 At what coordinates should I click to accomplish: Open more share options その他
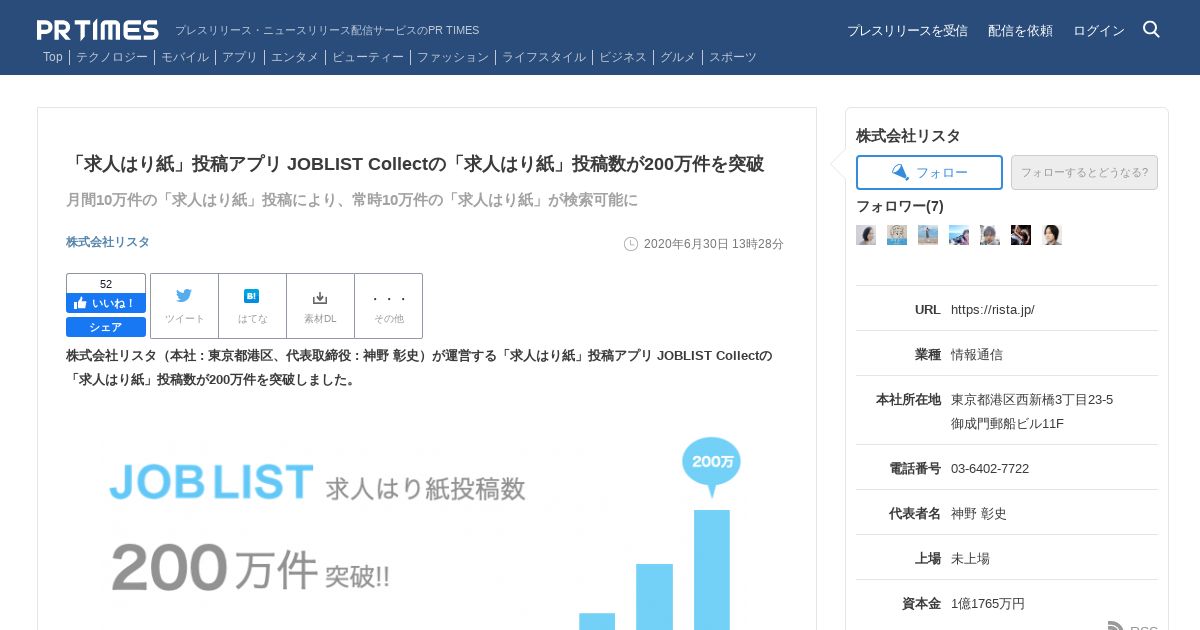click(x=389, y=306)
